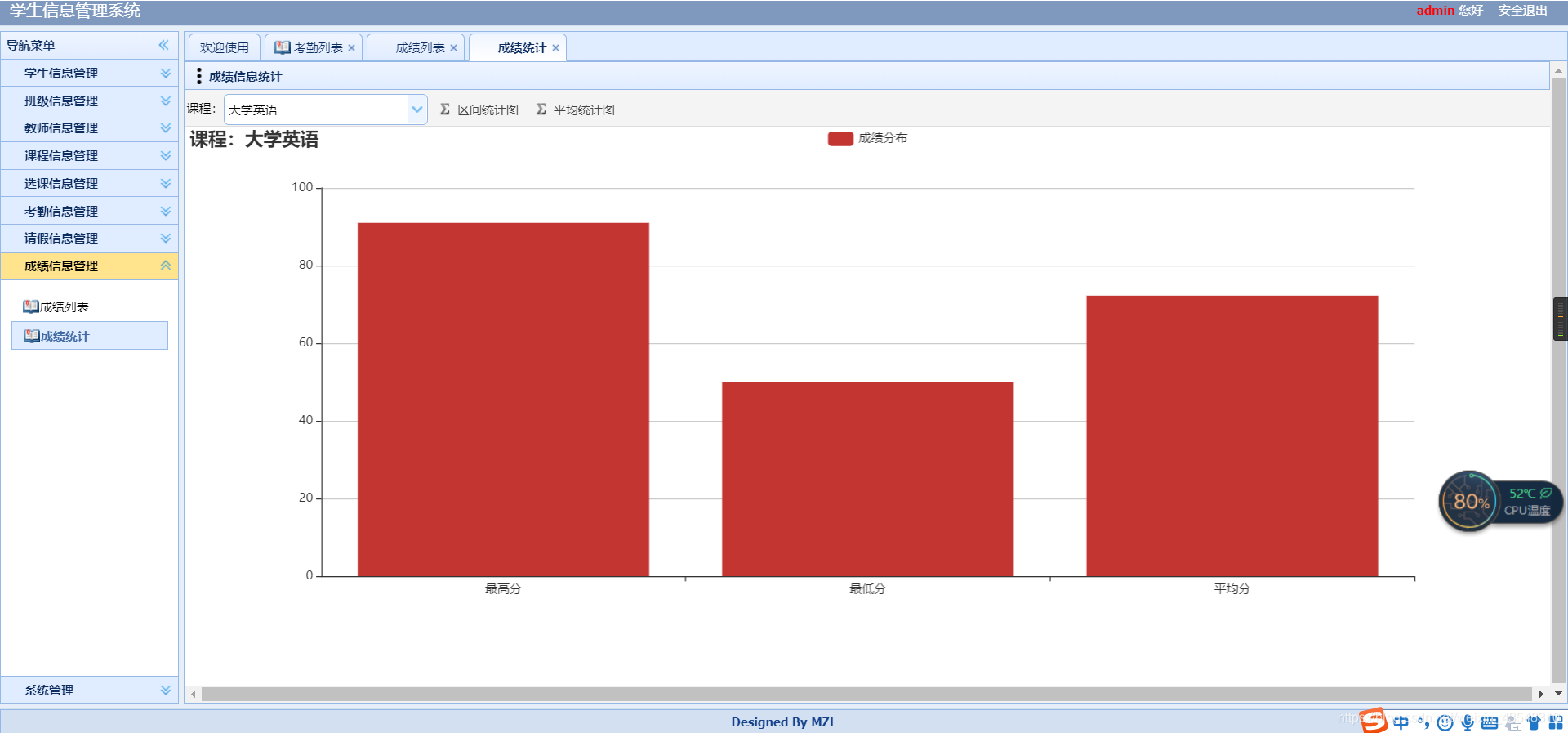
Task: Click the Sogou input method S logo
Action: [1374, 720]
